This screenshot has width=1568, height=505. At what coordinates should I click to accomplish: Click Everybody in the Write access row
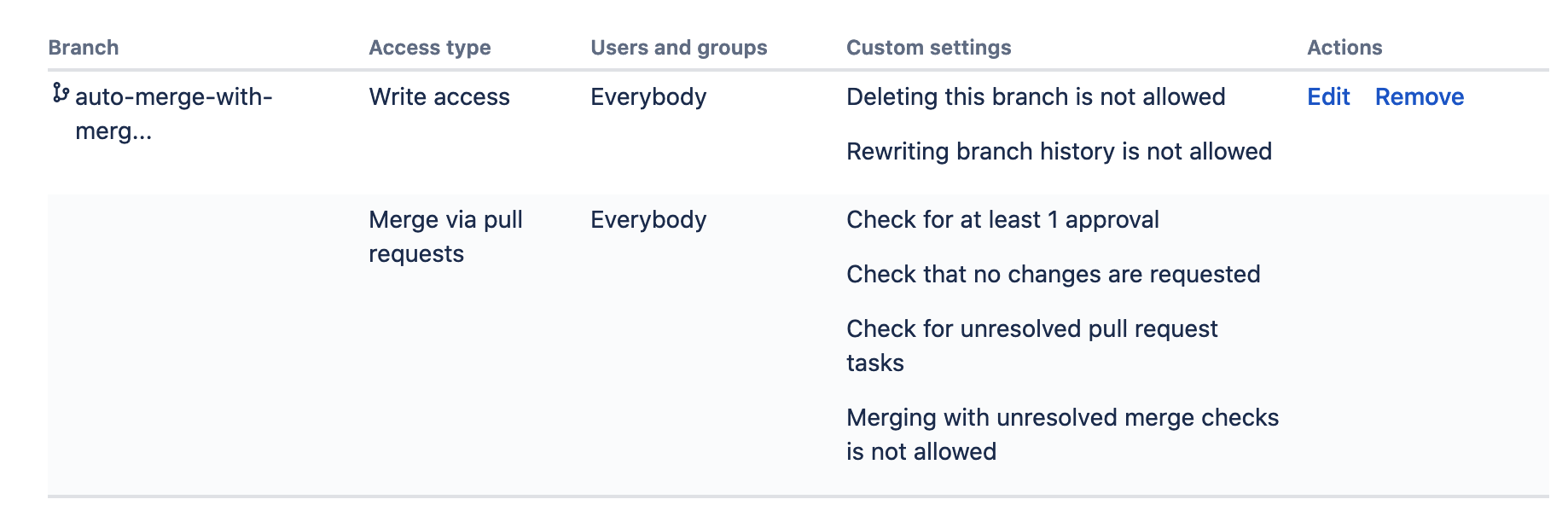click(x=648, y=96)
